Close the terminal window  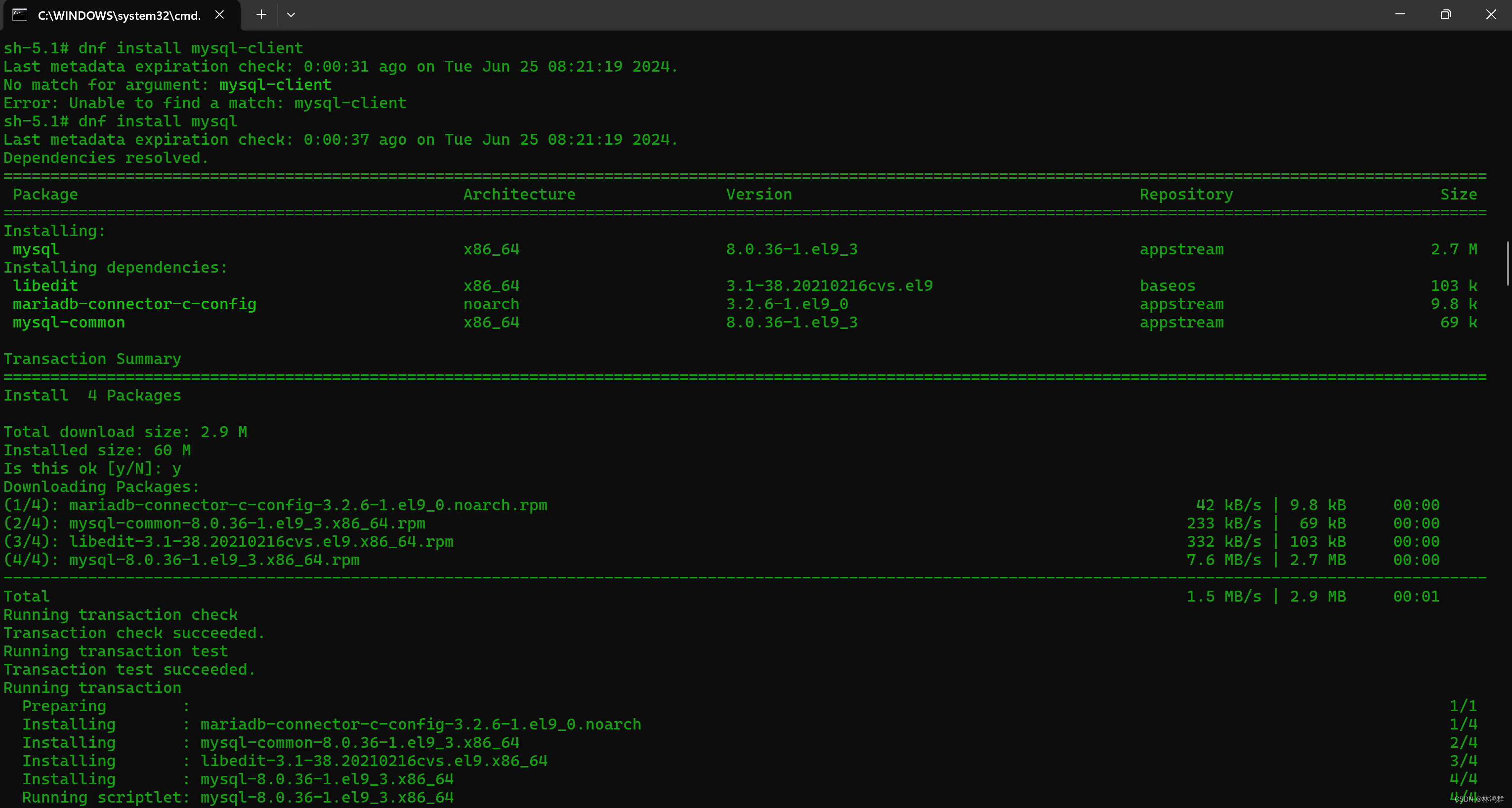[1491, 15]
